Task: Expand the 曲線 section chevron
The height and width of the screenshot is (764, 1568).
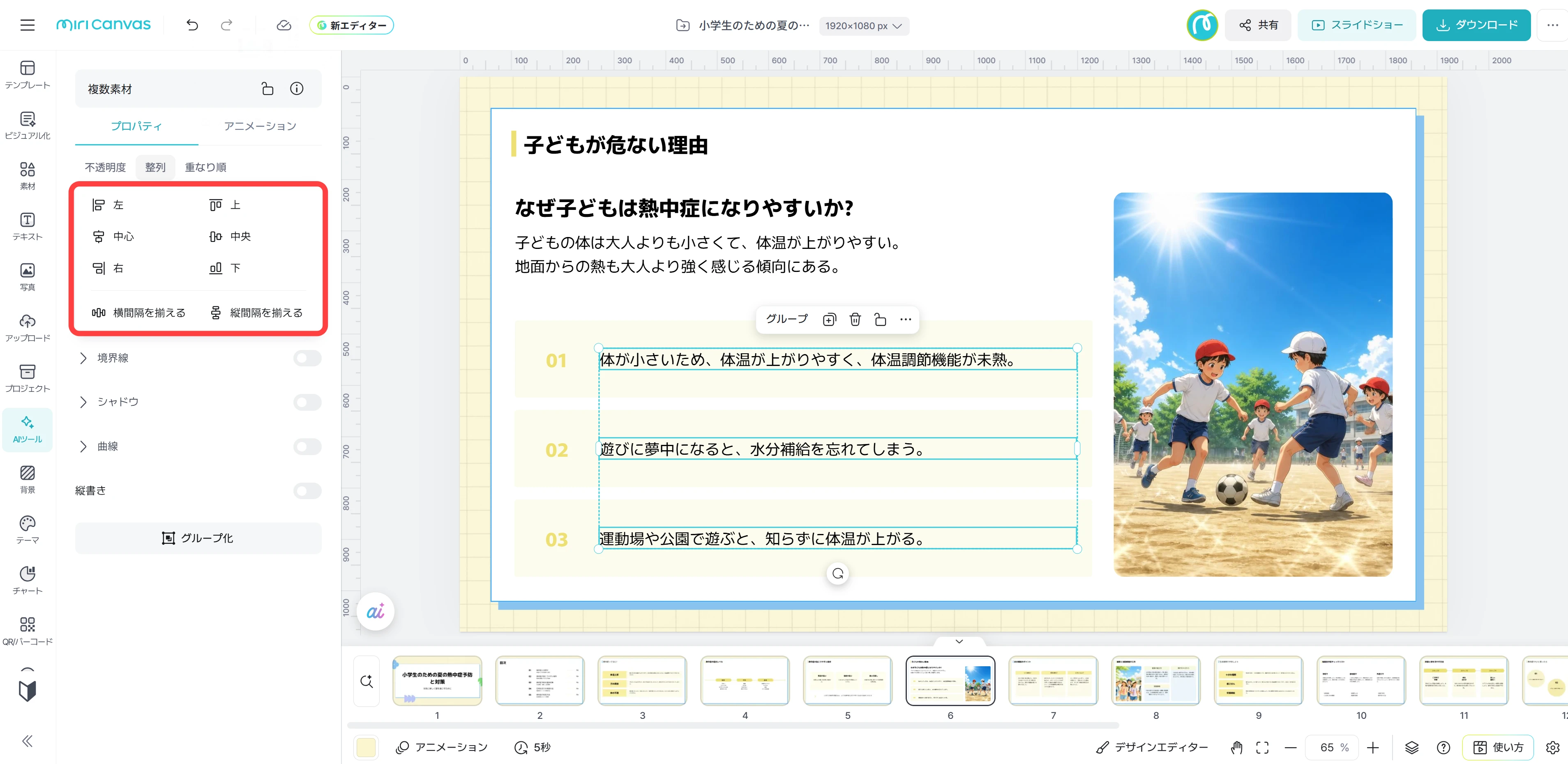Action: click(83, 446)
